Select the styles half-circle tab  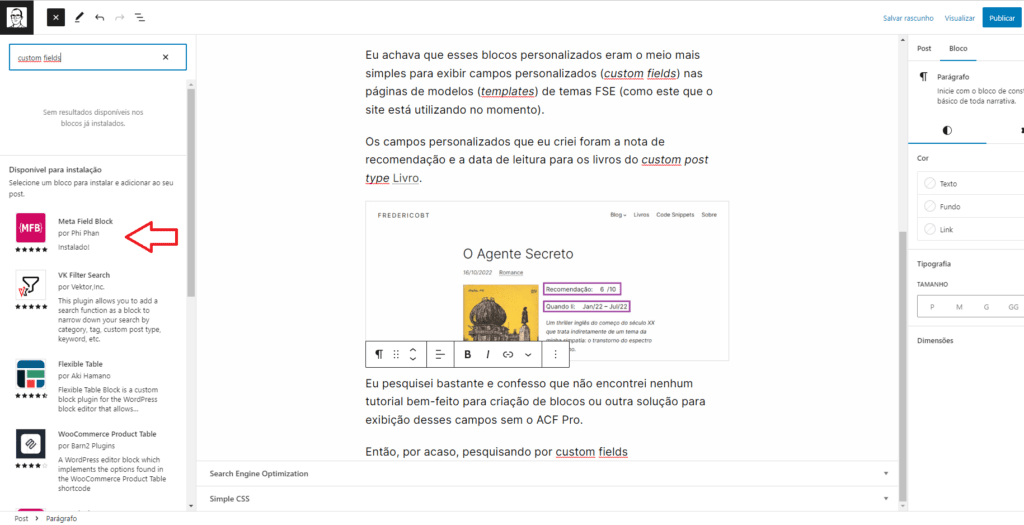click(947, 131)
